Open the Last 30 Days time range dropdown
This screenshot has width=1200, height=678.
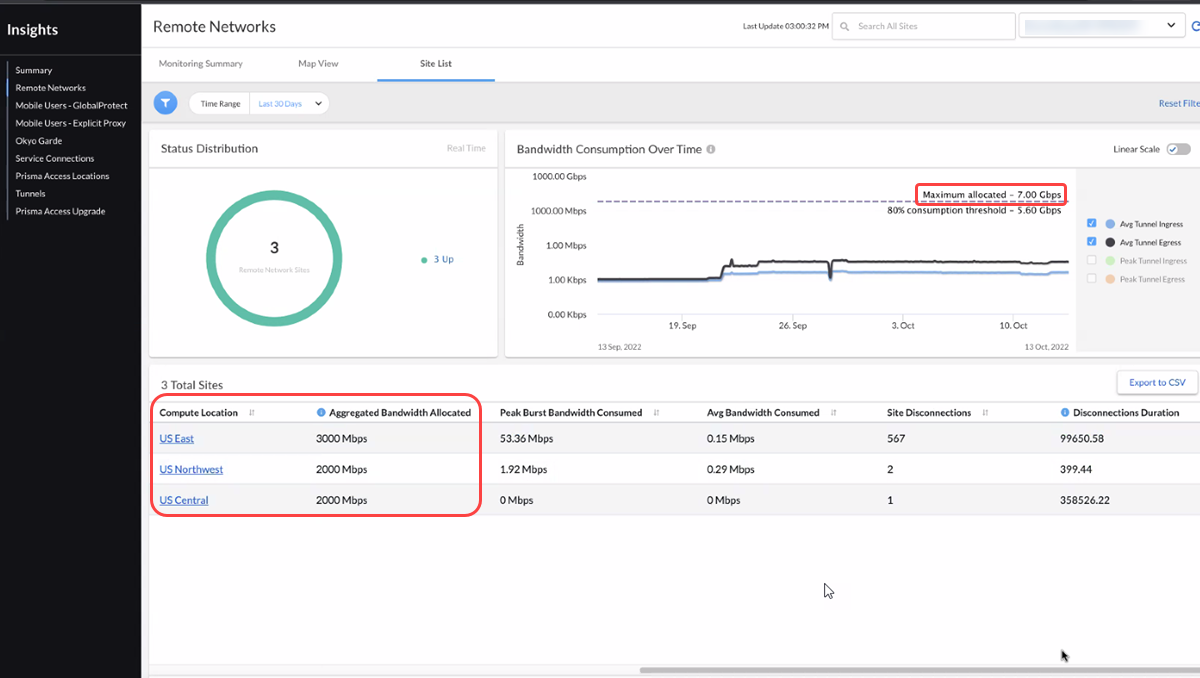290,103
